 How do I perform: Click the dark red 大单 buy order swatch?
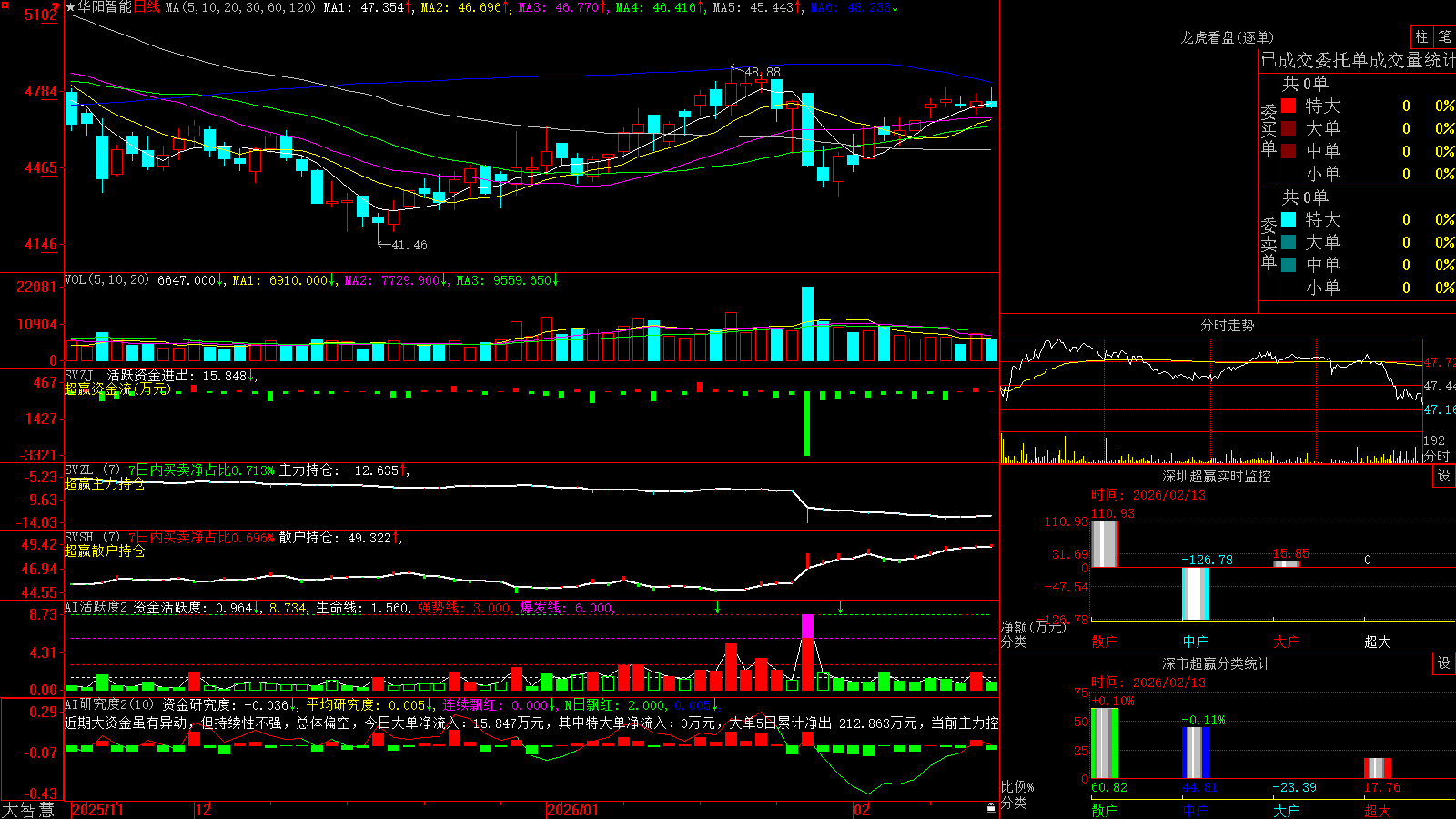[1289, 128]
